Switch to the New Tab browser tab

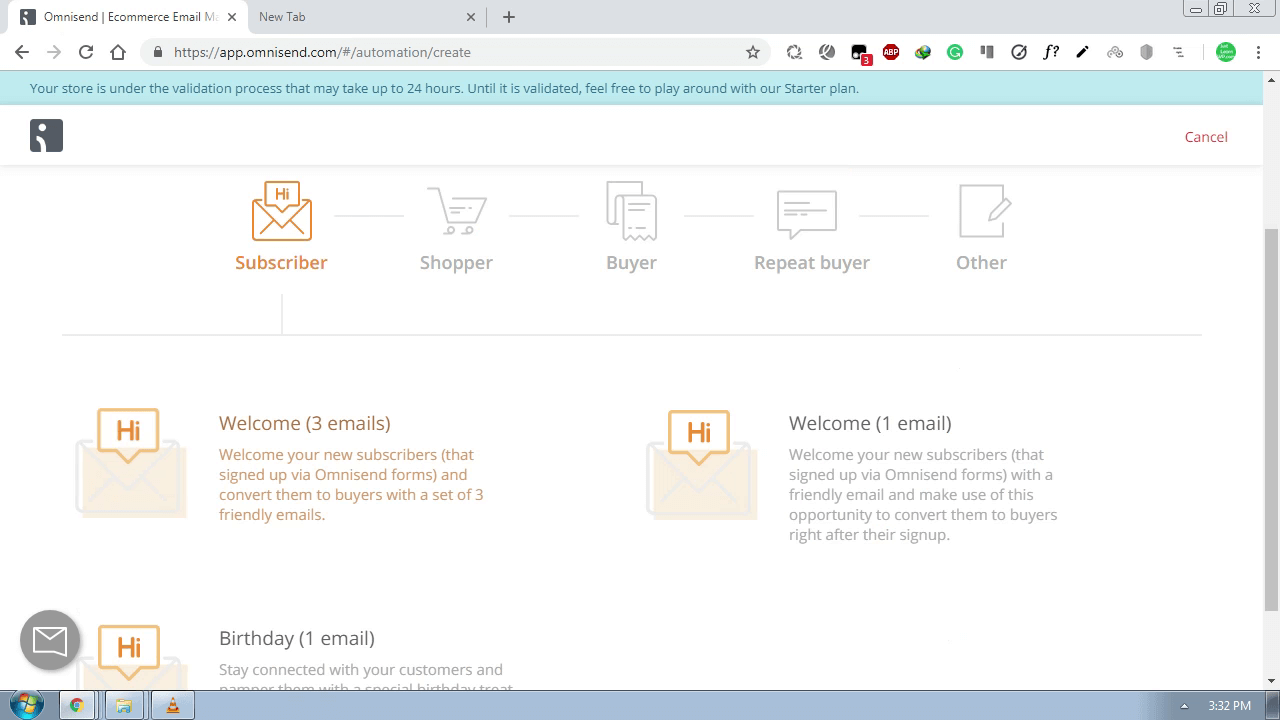pyautogui.click(x=367, y=17)
